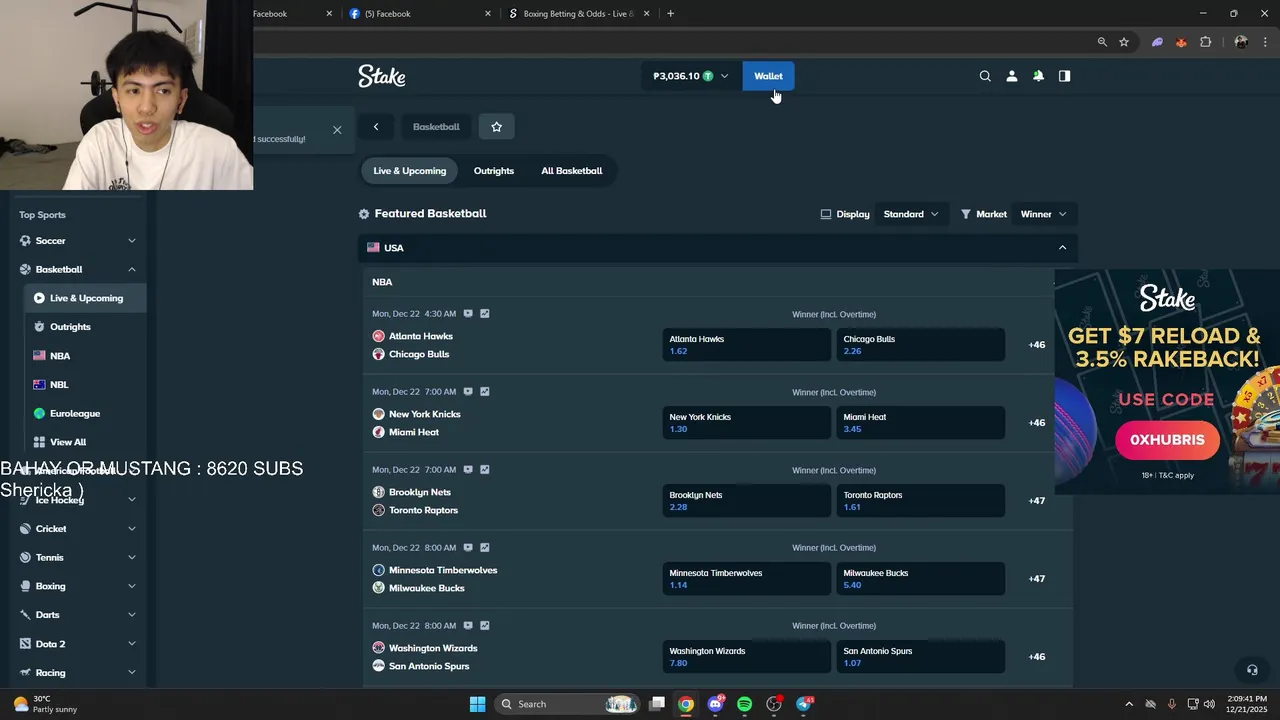The width and height of the screenshot is (1280, 720).
Task: Click the Featured Basketball gear icon
Action: [x=364, y=214]
